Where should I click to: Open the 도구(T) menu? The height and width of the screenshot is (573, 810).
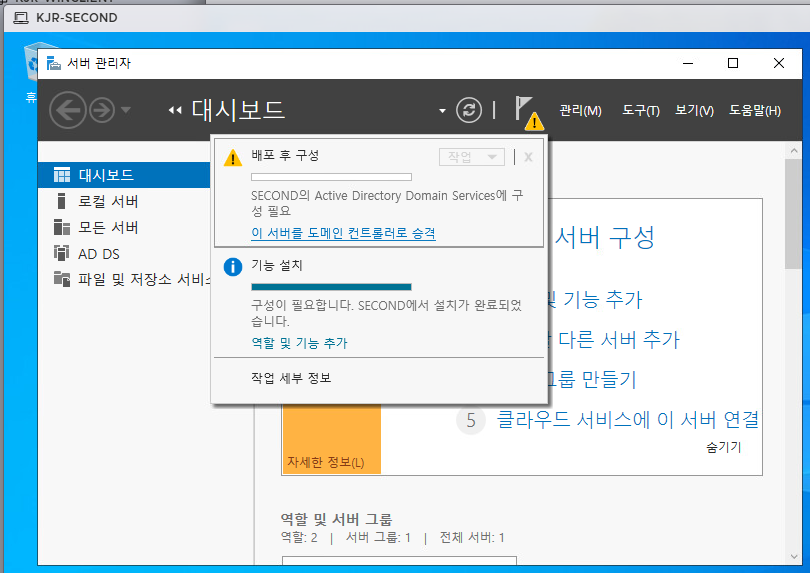pyautogui.click(x=641, y=111)
